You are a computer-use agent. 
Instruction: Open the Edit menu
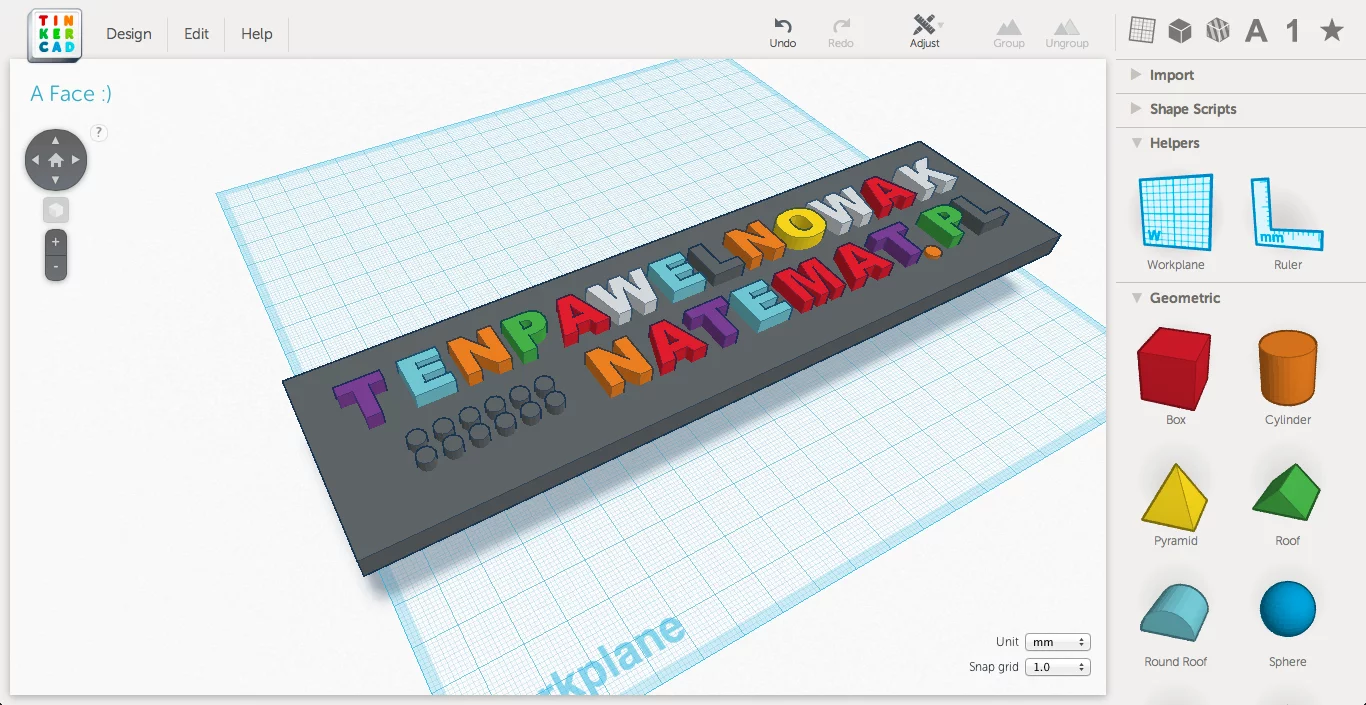[x=196, y=34]
